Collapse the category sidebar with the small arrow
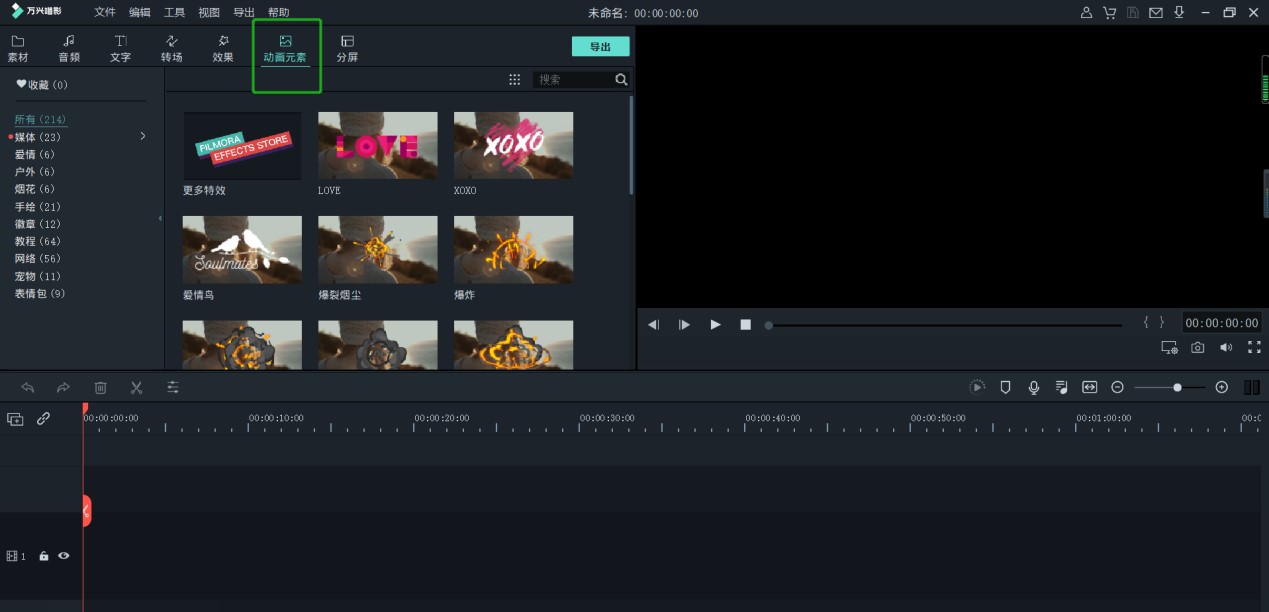This screenshot has width=1269, height=612. [x=160, y=218]
